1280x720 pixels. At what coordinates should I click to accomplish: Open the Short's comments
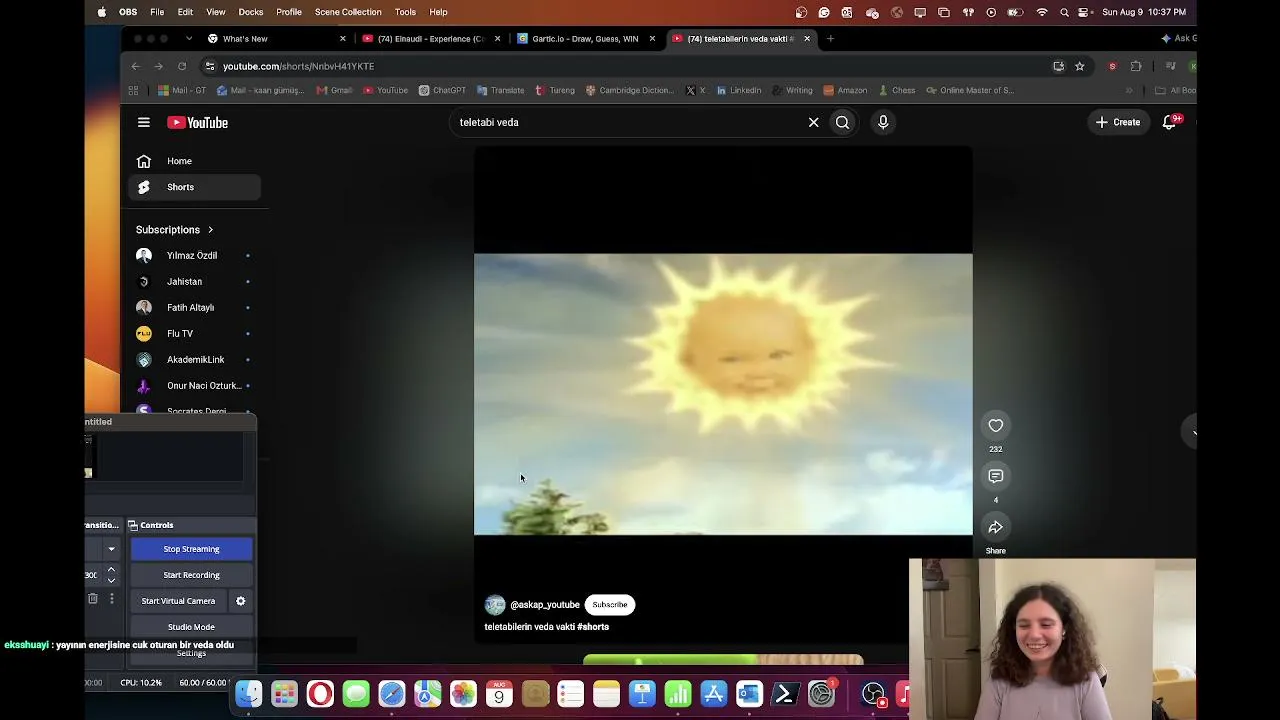(996, 477)
